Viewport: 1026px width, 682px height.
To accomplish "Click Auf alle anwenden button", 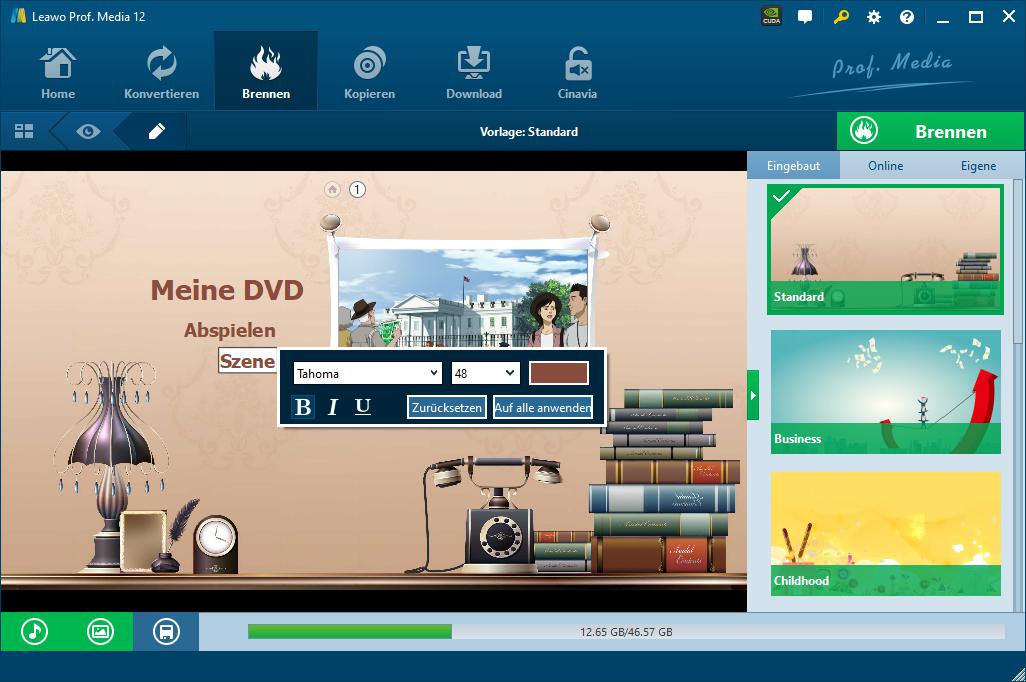I will coord(543,407).
